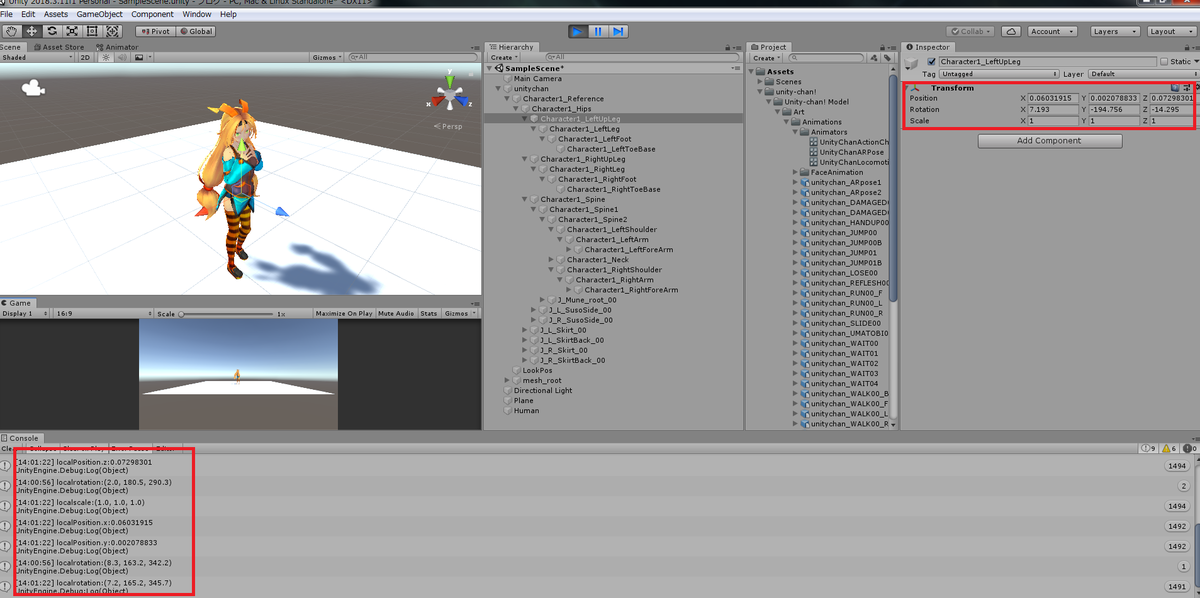The image size is (1200, 598).
Task: Open the Account dropdown
Action: 1054,31
